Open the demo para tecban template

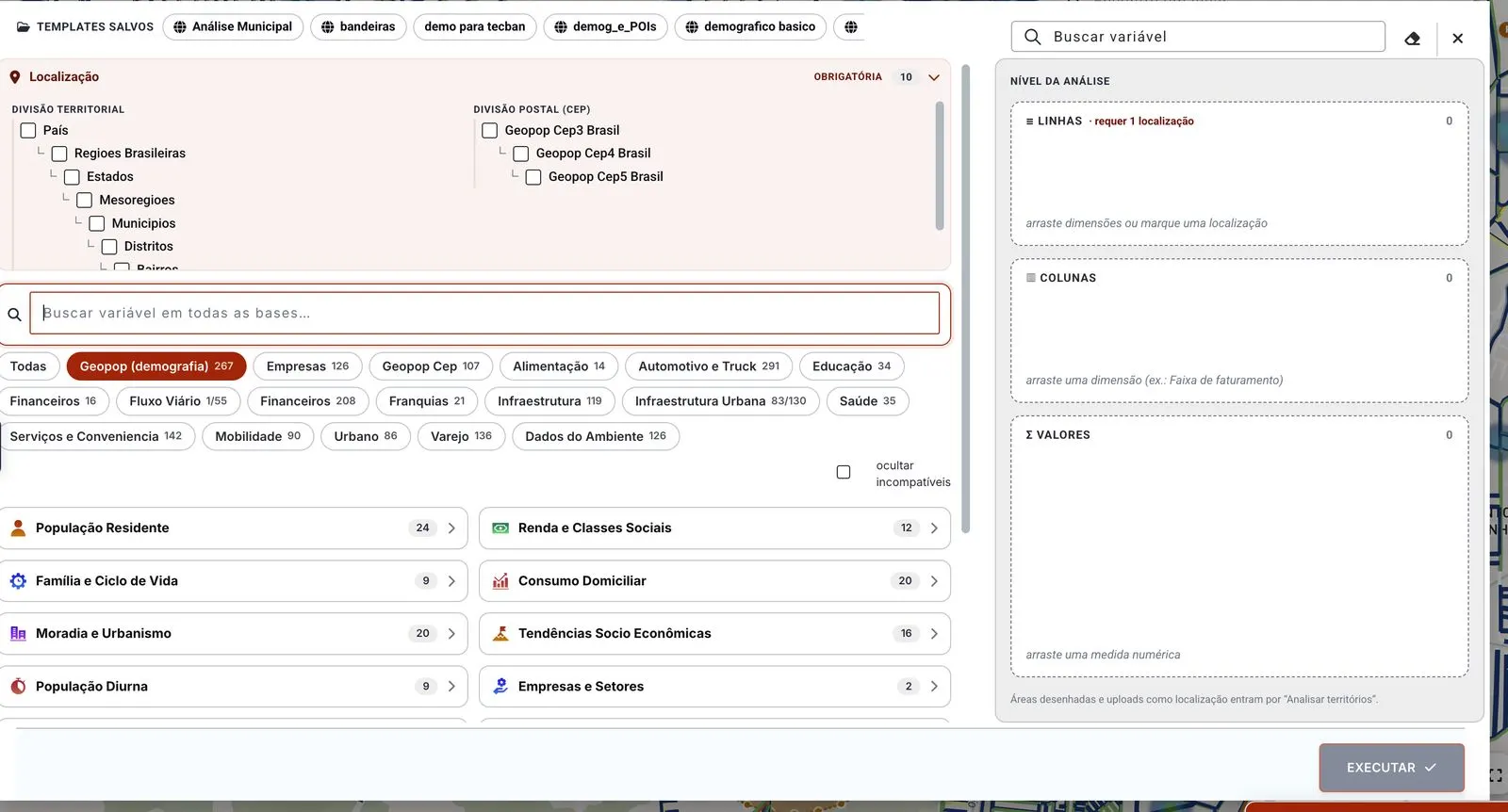475,26
